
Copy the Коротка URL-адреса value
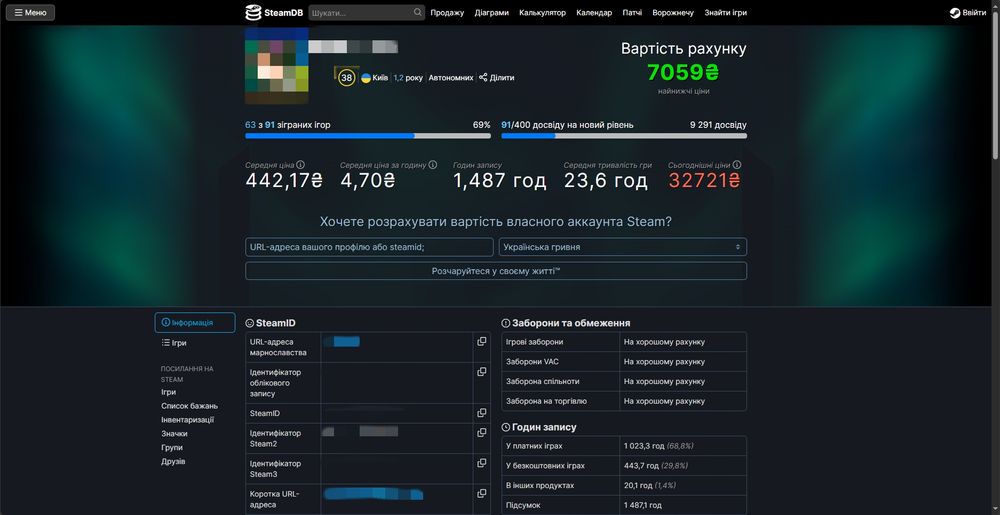pyautogui.click(x=482, y=494)
